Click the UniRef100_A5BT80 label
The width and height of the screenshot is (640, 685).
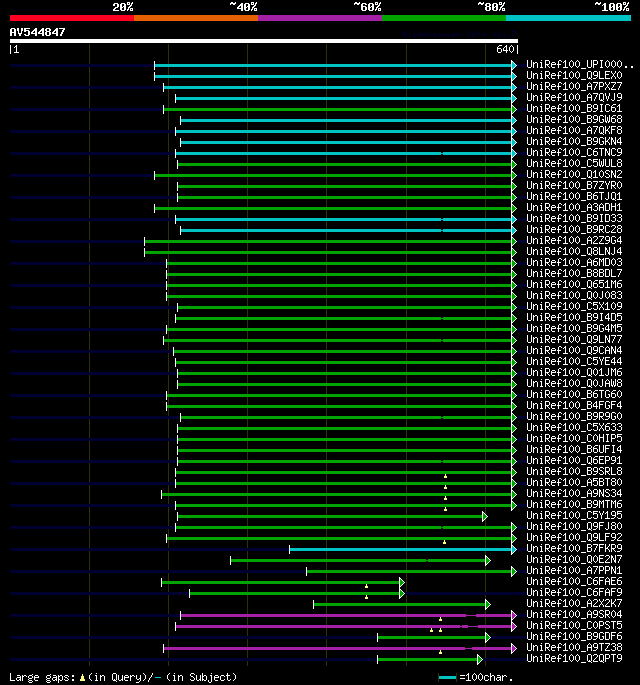tap(574, 482)
